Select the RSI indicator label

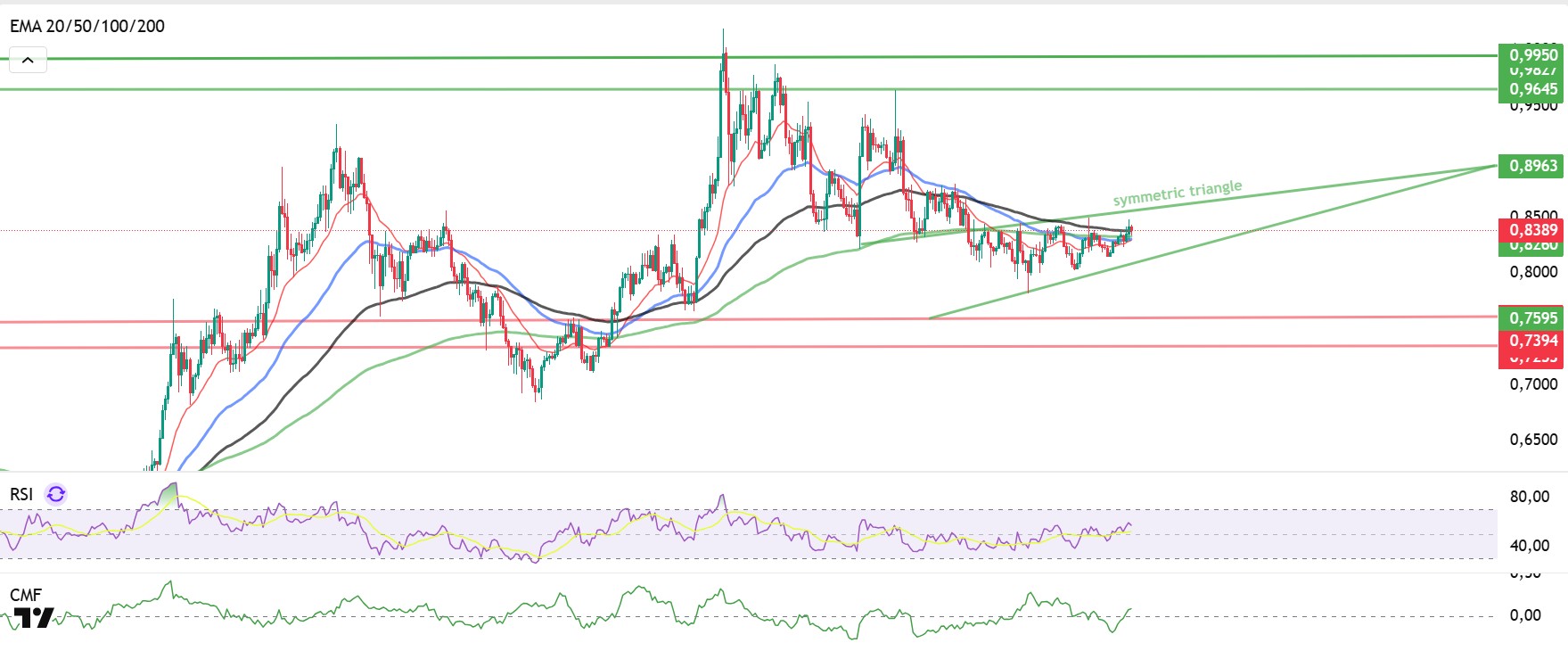tap(21, 494)
